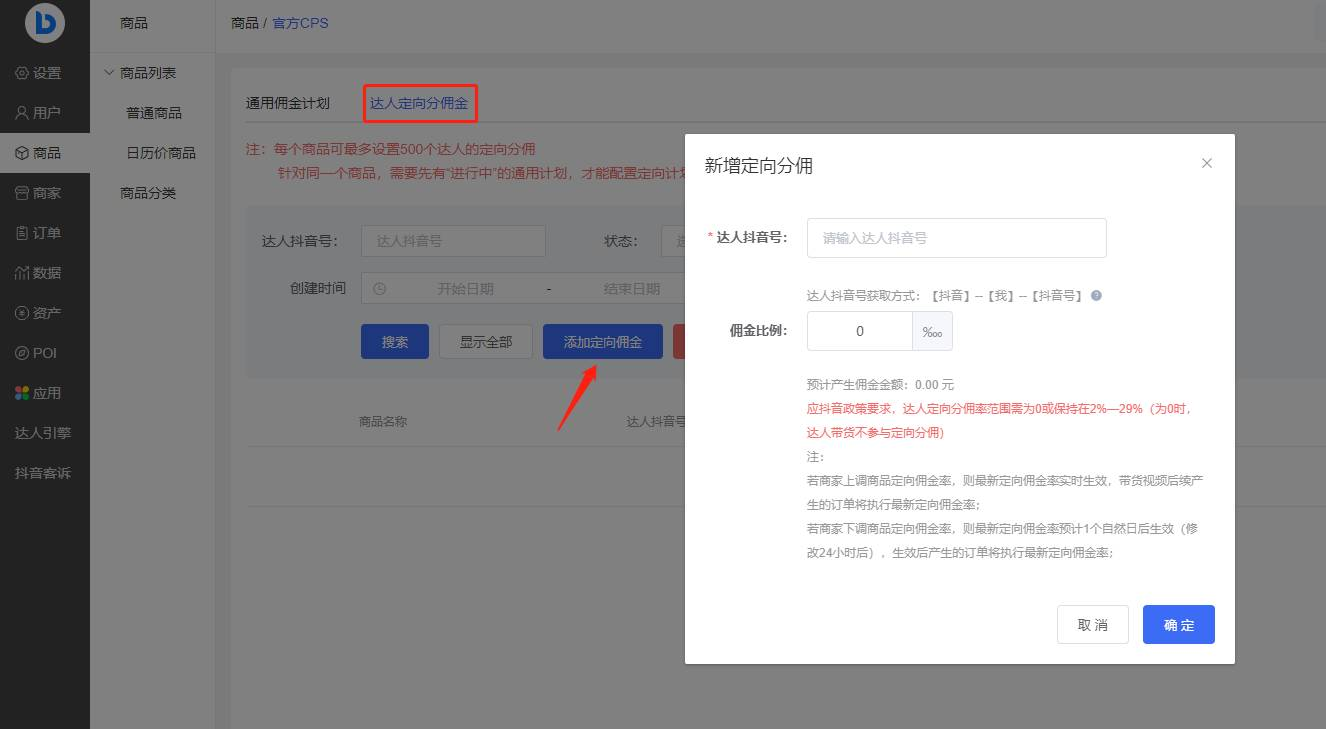Select 日历价商品 in the submenu
This screenshot has width=1326, height=729.
[161, 153]
